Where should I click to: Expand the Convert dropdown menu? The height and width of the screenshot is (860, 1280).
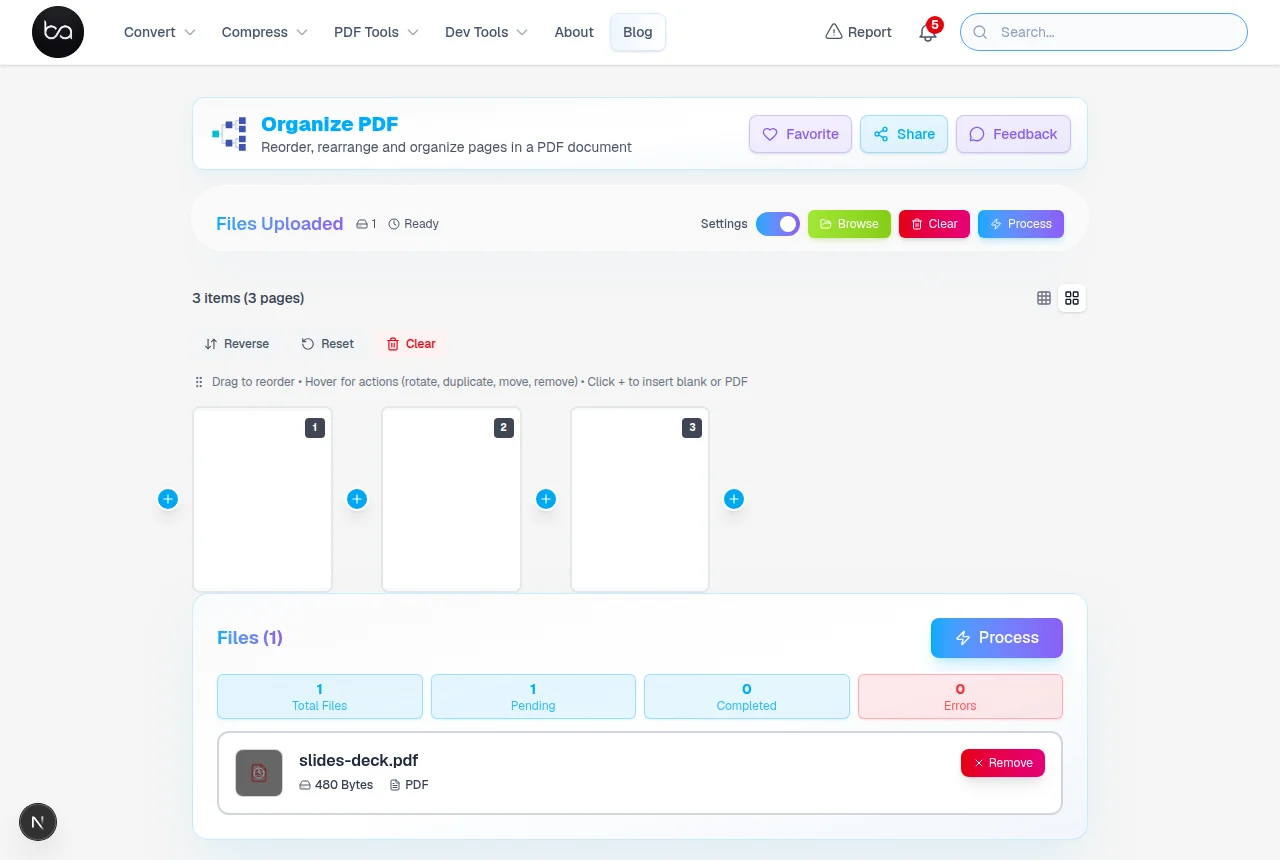click(x=160, y=32)
